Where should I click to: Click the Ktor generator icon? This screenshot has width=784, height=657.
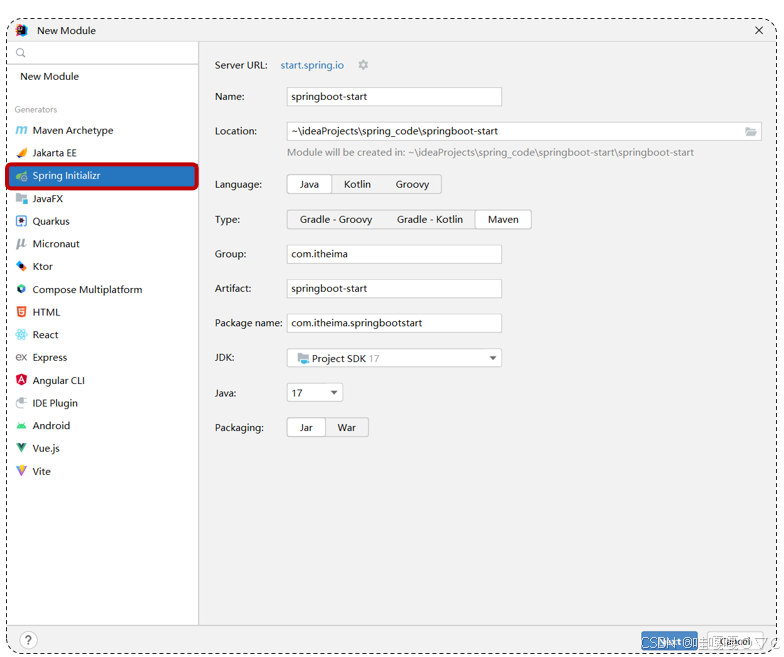(21, 266)
